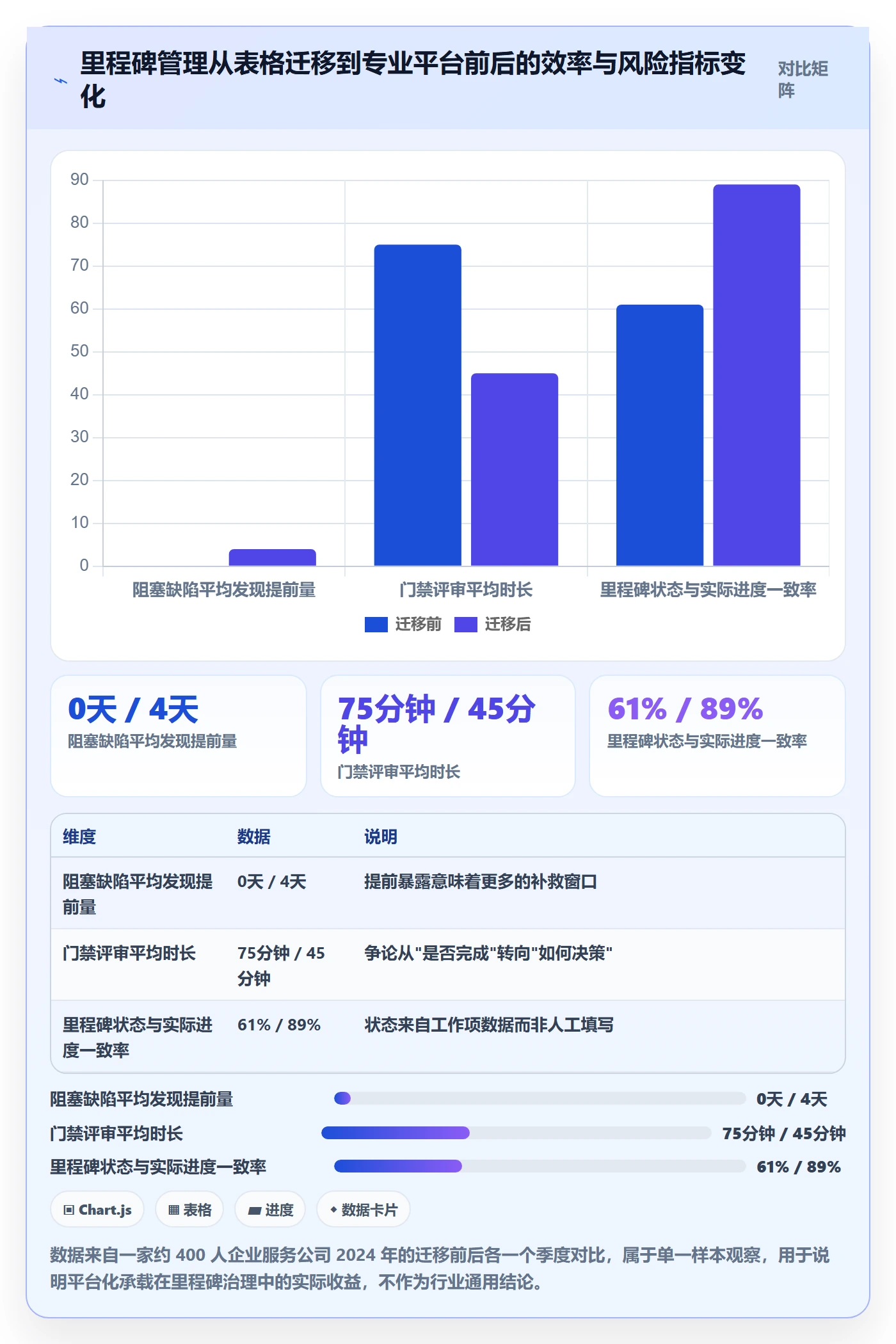
Task: Click the footnote starting with 数据来自一家约 400 人
Action: click(x=440, y=1268)
